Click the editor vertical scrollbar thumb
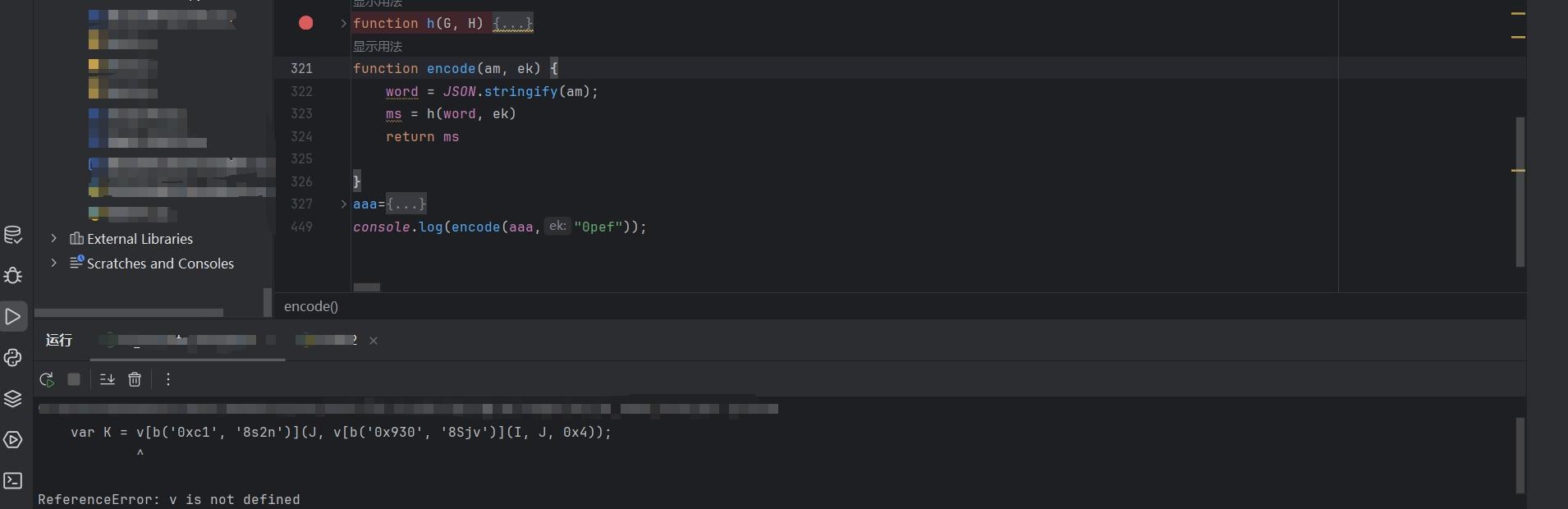Image resolution: width=1568 pixels, height=509 pixels. click(1520, 191)
